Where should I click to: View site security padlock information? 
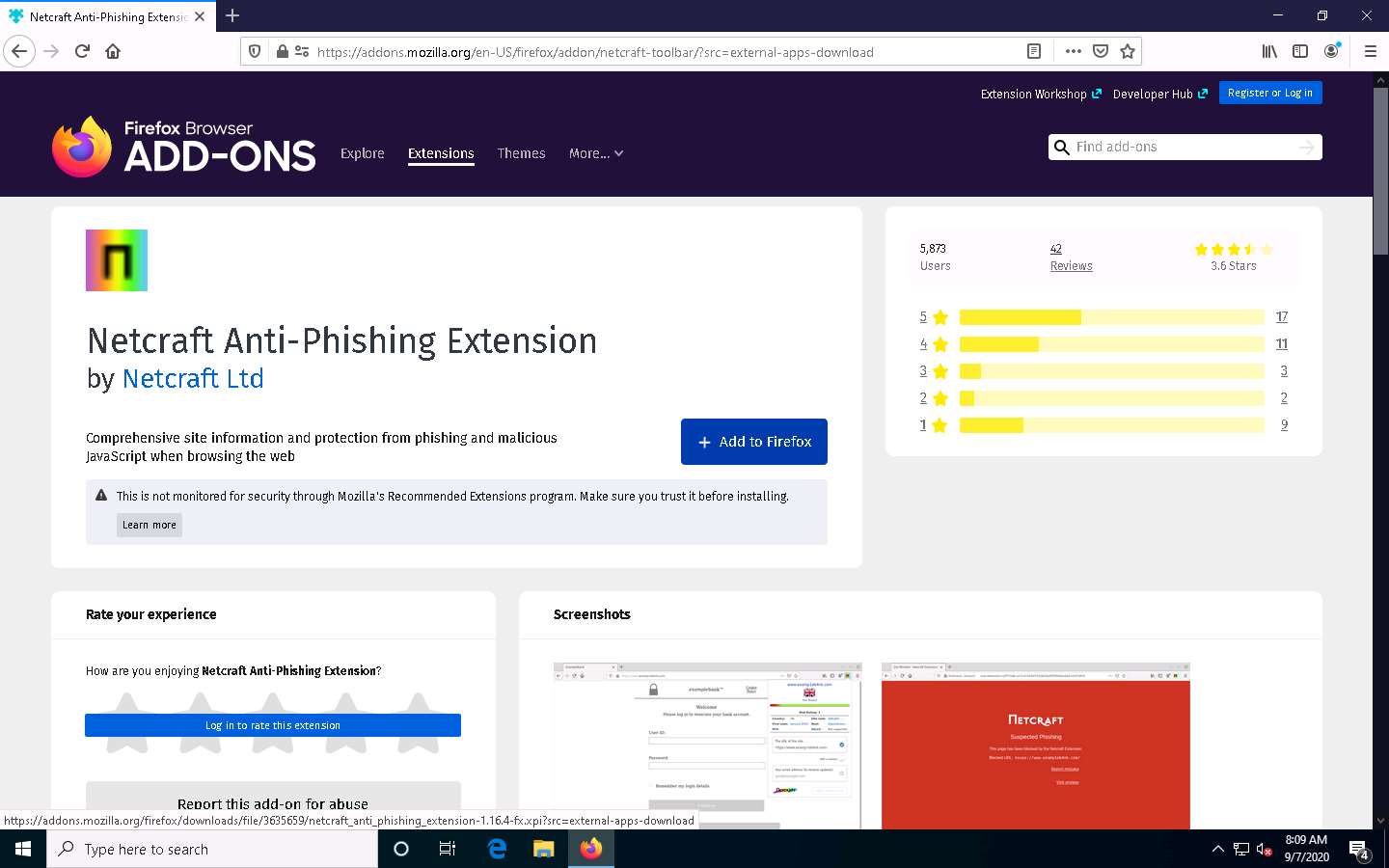[x=282, y=52]
